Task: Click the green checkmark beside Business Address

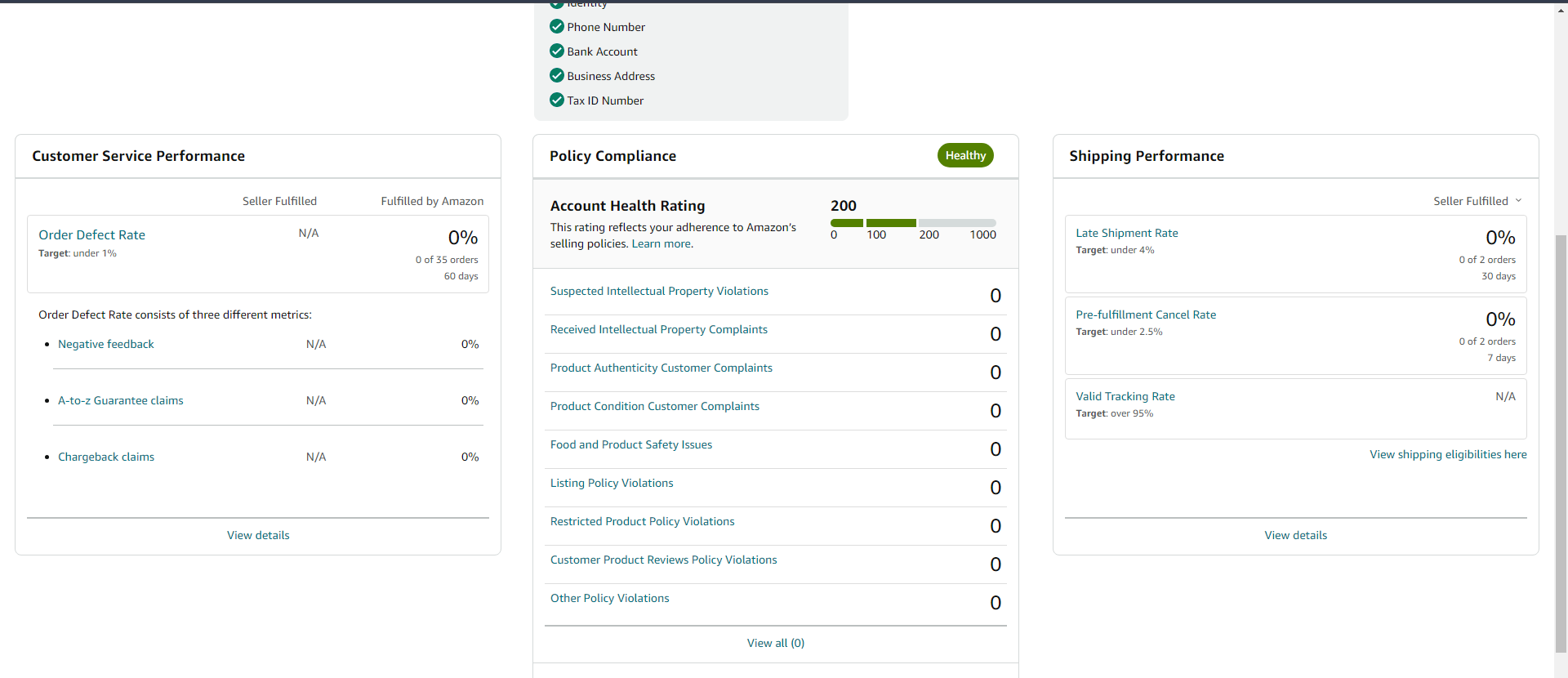Action: pyautogui.click(x=557, y=75)
